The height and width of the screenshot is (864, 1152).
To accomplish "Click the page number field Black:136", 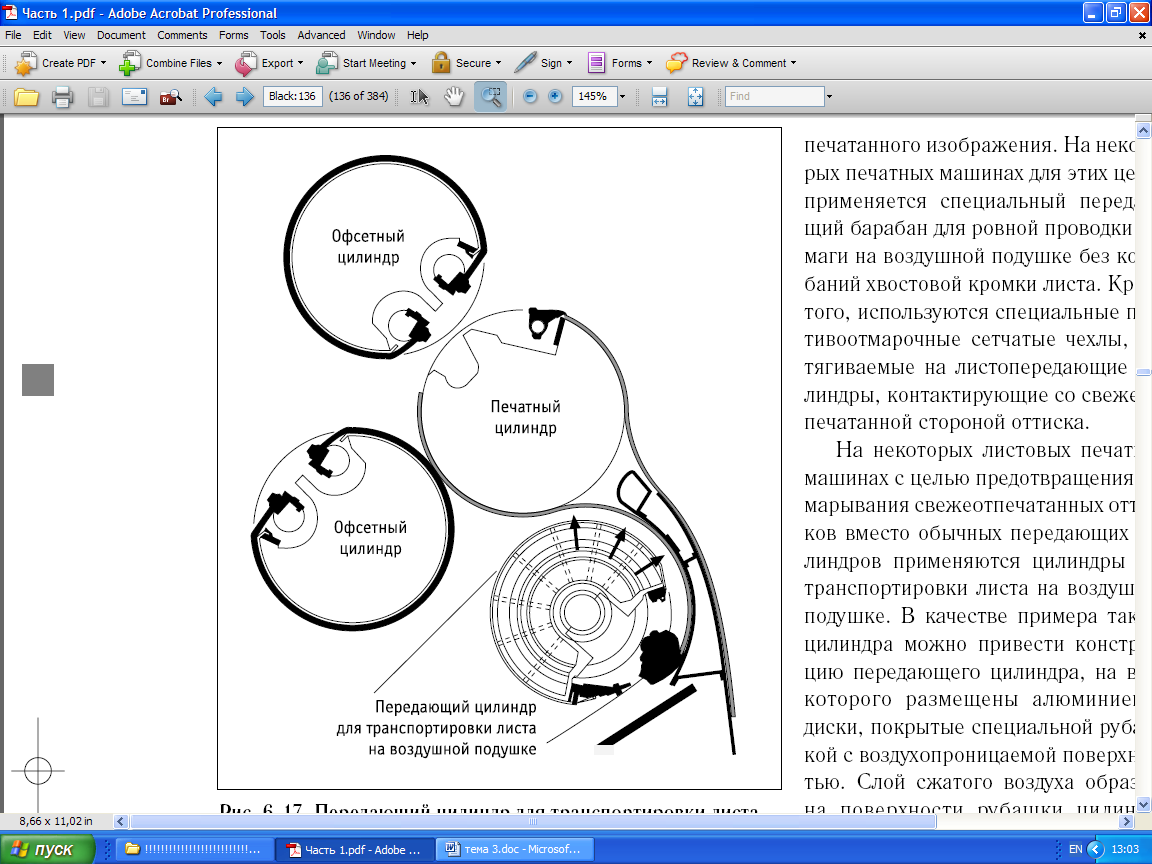I will point(292,96).
